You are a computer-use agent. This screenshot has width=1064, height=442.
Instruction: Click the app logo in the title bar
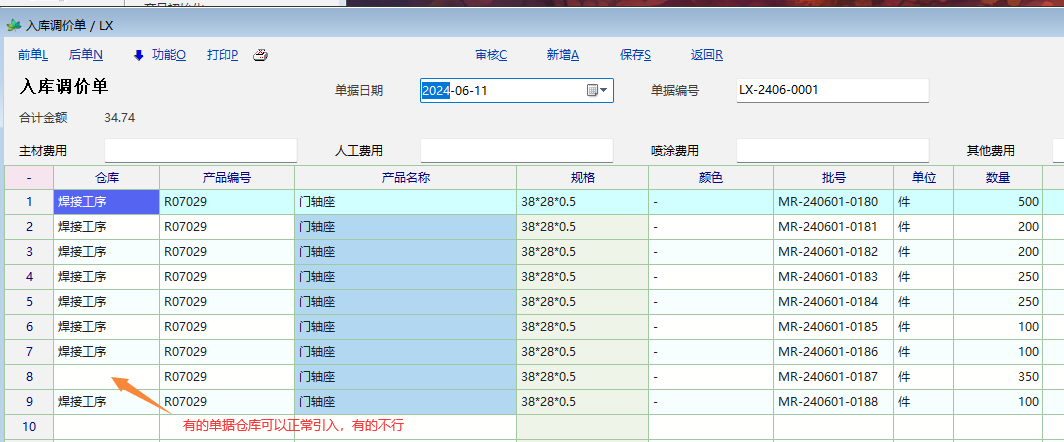coord(14,25)
